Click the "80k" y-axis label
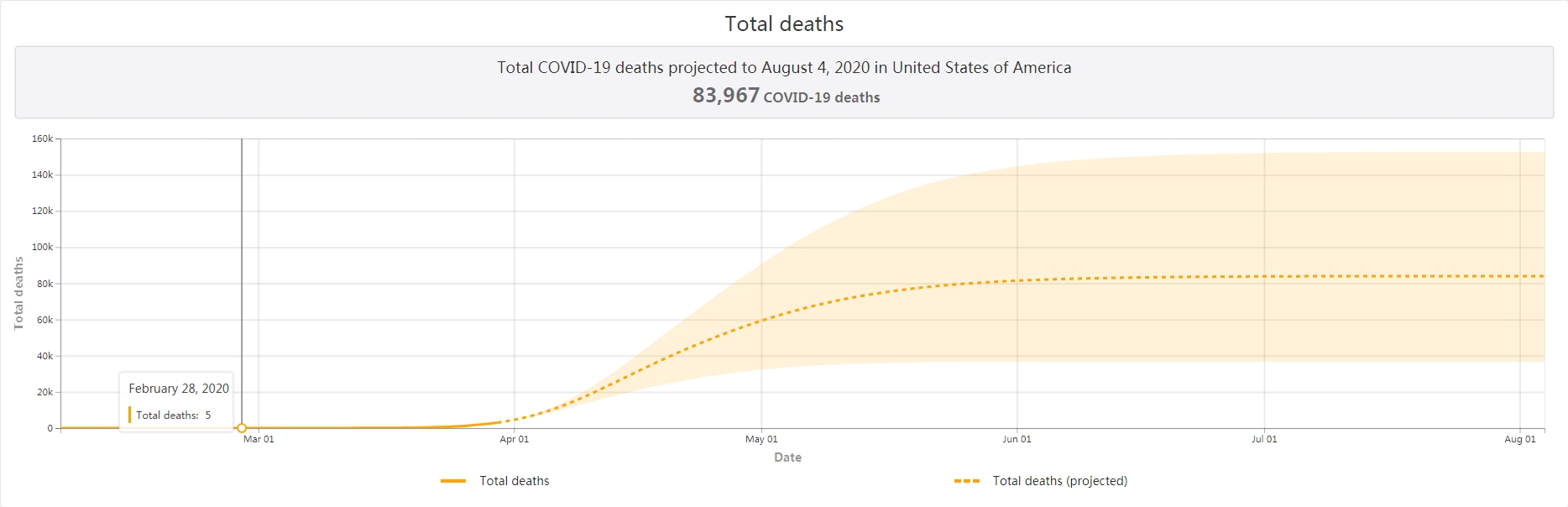Screen dimensions: 1568x507 coord(44,284)
